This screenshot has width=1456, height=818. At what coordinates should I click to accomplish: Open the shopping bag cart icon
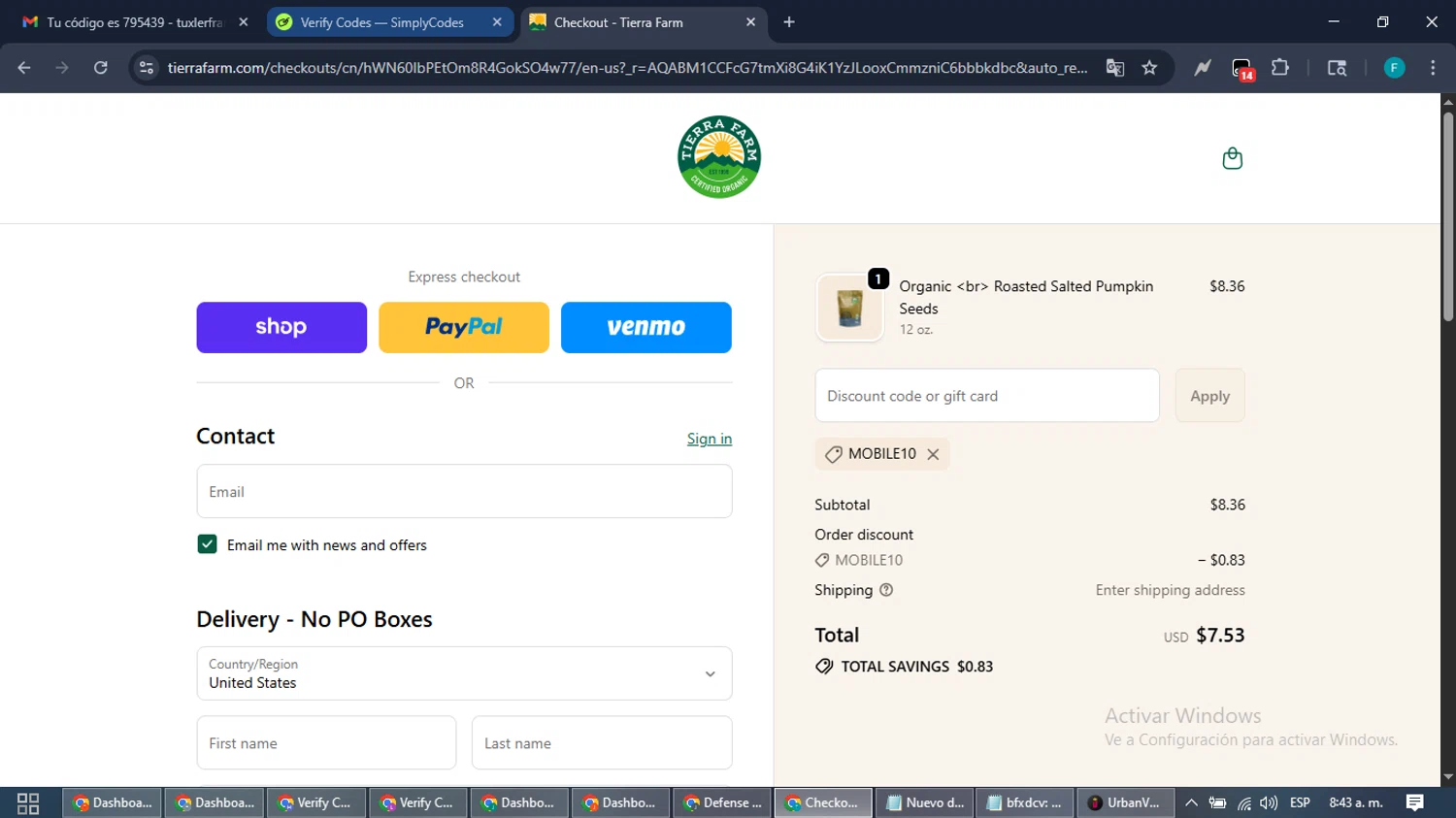pos(1232,158)
